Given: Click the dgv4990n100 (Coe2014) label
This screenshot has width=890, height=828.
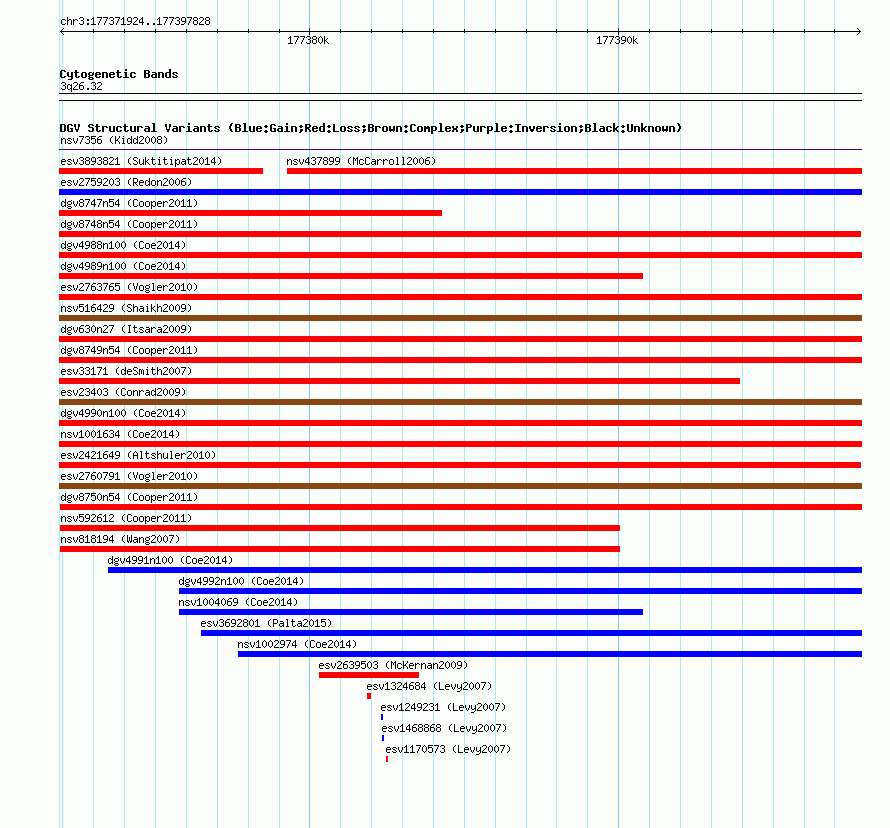Looking at the screenshot, I should point(123,413).
